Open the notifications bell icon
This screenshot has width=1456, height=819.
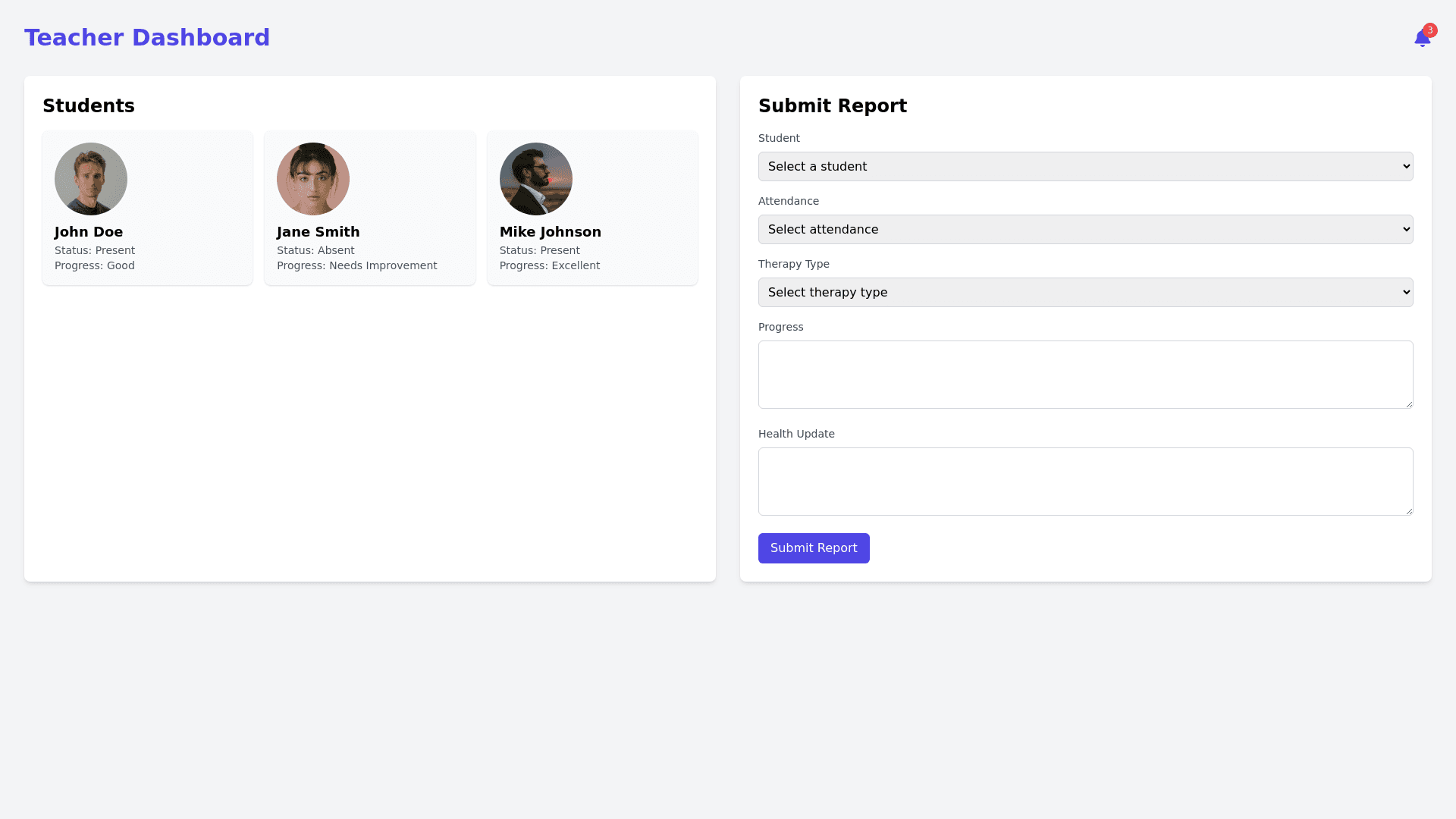coord(1421,39)
